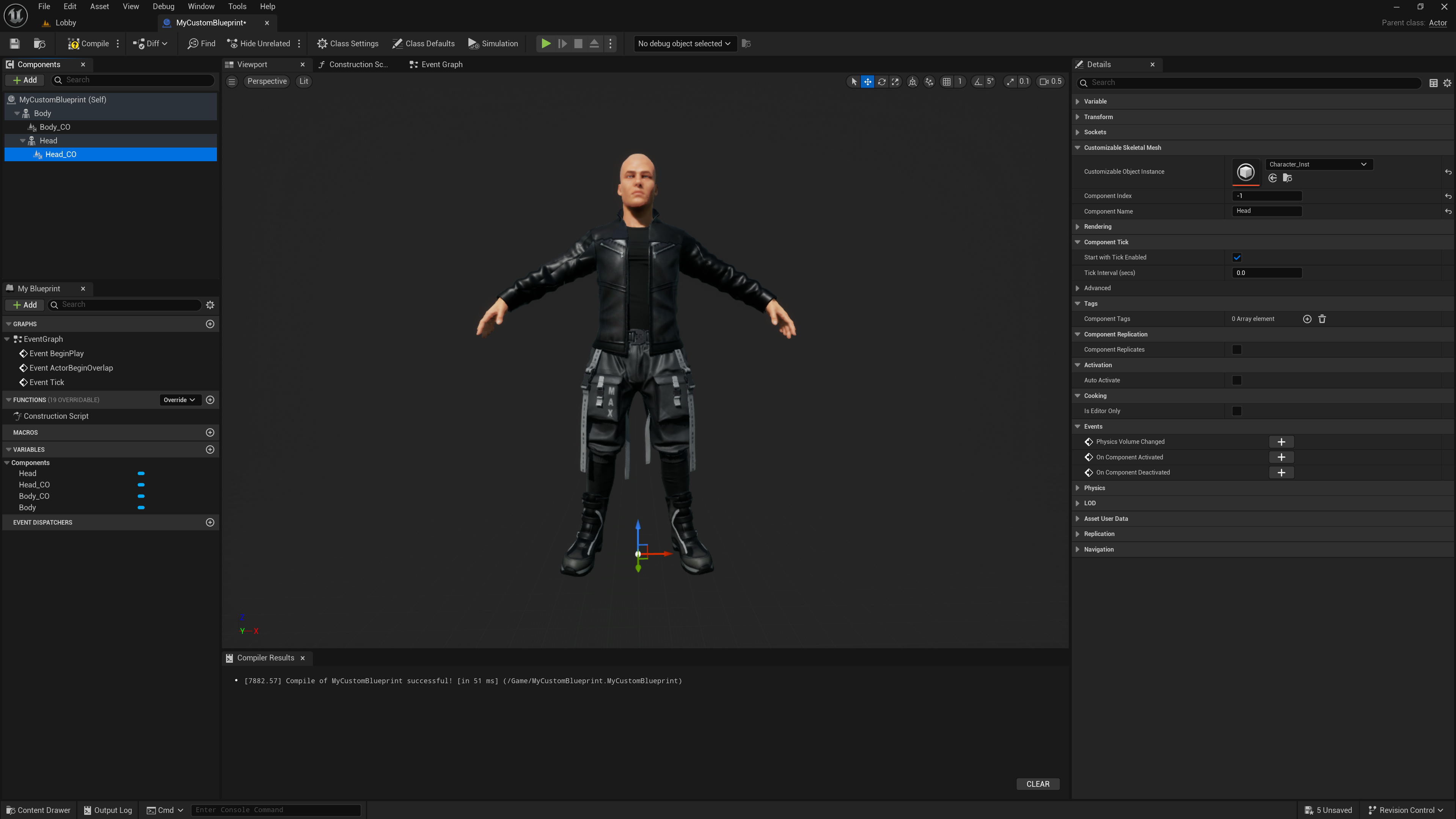Open the Tools menu
The width and height of the screenshot is (1456, 819).
(237, 6)
